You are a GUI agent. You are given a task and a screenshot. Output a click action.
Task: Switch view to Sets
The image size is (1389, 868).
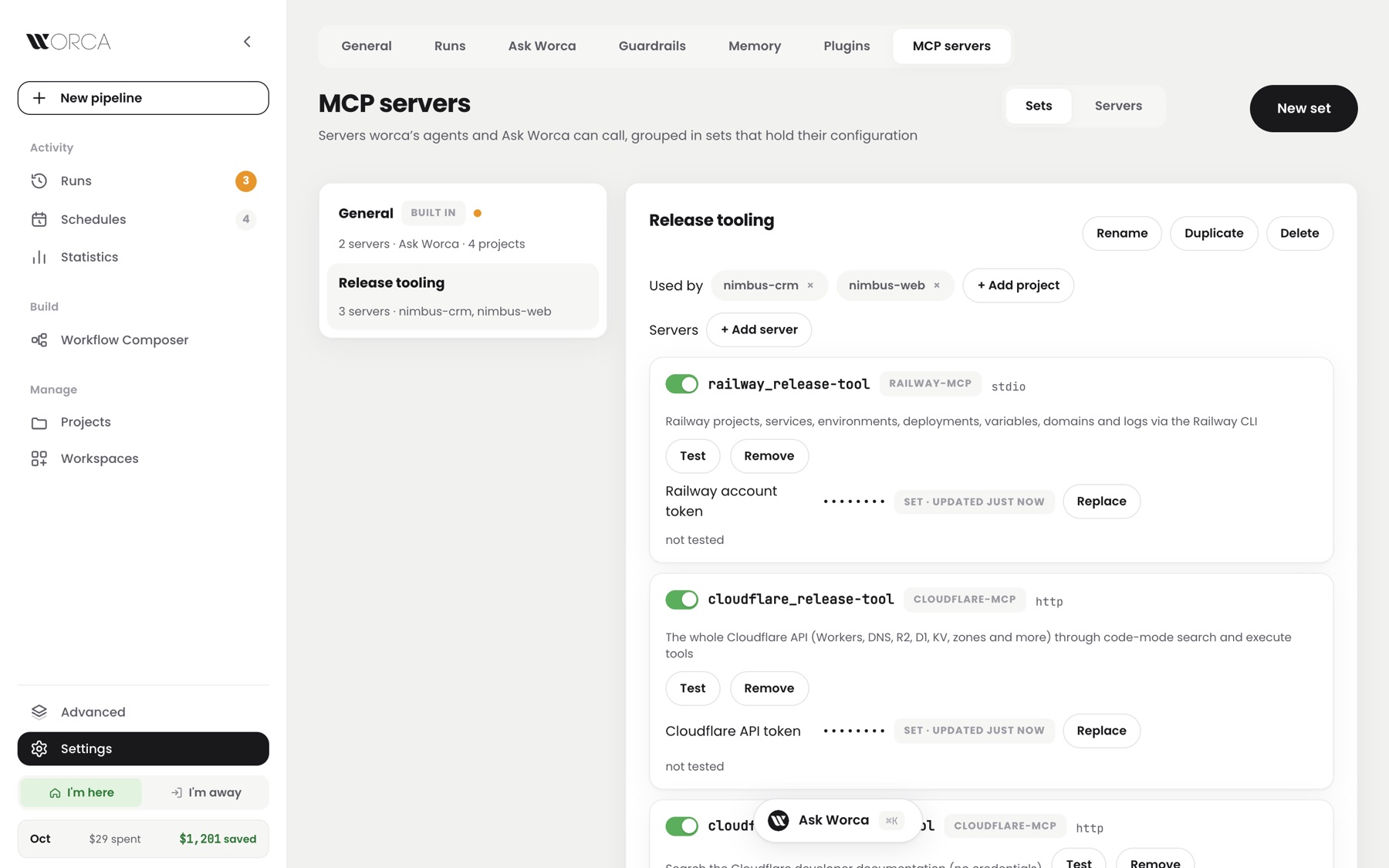(x=1039, y=106)
